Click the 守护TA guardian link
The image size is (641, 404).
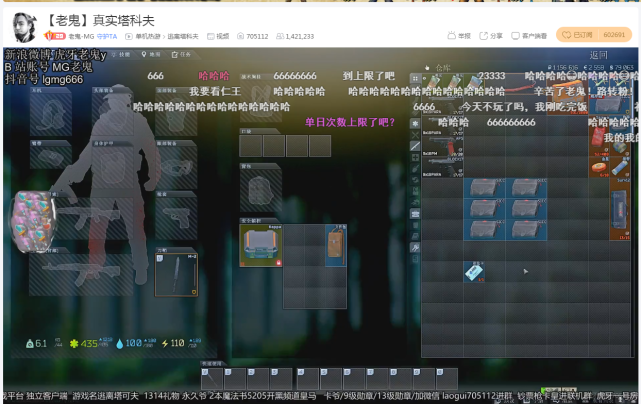pos(107,36)
